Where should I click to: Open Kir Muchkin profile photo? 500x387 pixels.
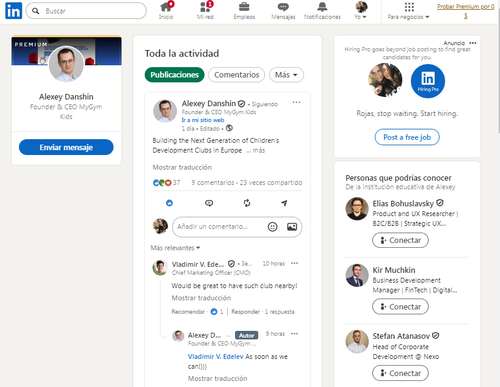pyautogui.click(x=357, y=275)
